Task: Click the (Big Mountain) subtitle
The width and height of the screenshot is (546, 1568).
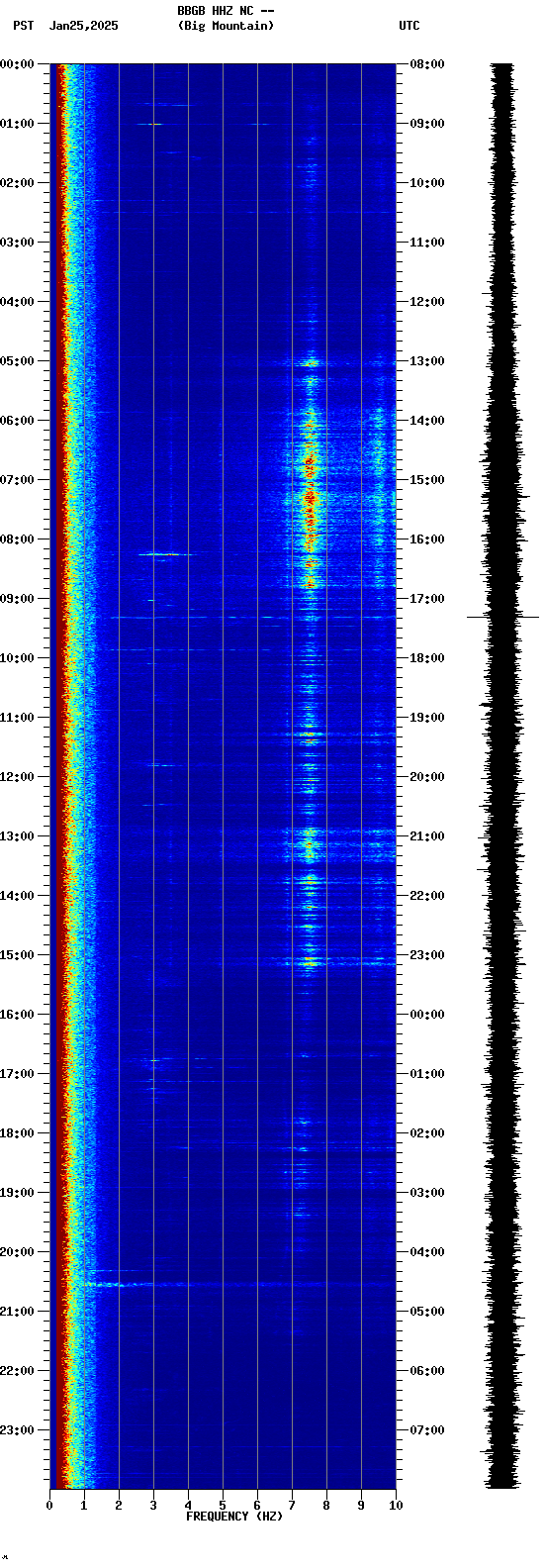Action: pyautogui.click(x=226, y=26)
